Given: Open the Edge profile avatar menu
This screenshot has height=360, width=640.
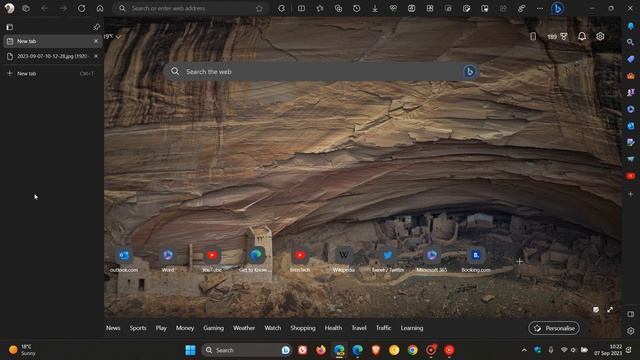Looking at the screenshot, I should [x=9, y=8].
